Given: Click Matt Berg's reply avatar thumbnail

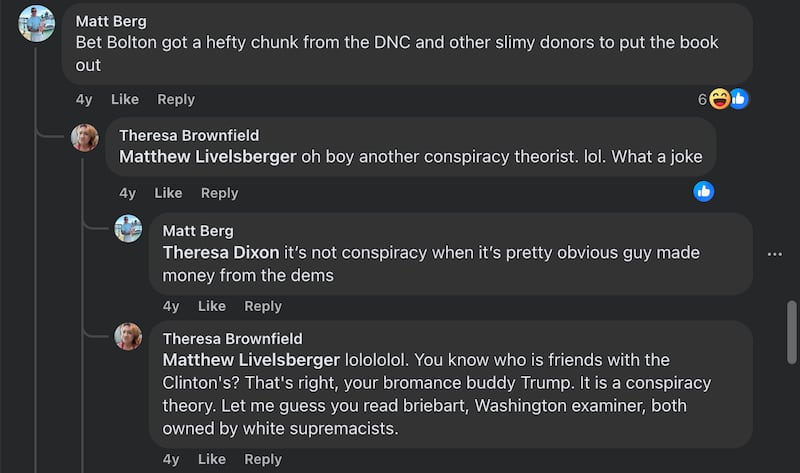Looking at the screenshot, I should point(128,229).
